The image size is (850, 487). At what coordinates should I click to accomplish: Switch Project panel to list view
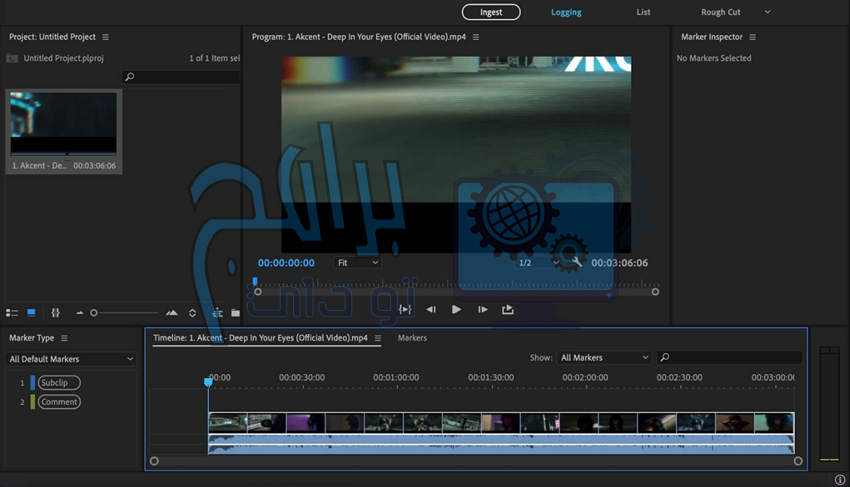point(12,313)
